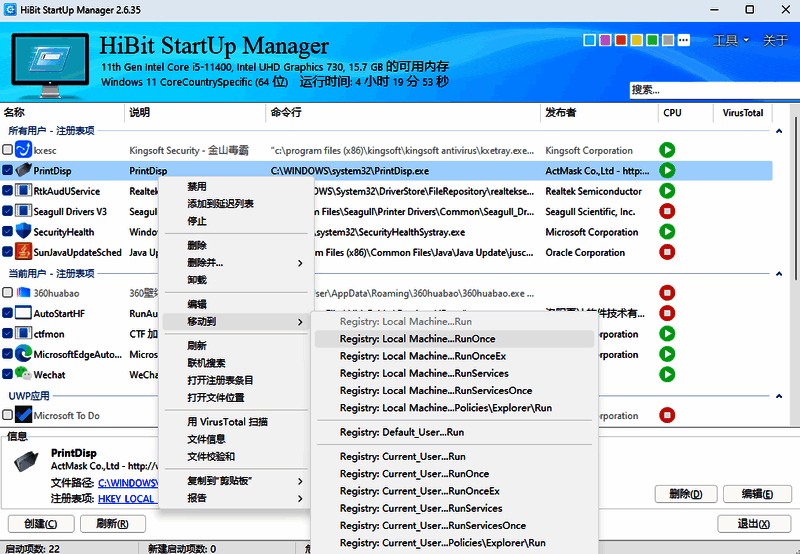Image resolution: width=800 pixels, height=554 pixels.
Task: Click the SecurityHealth shield icon
Action: click(23, 232)
